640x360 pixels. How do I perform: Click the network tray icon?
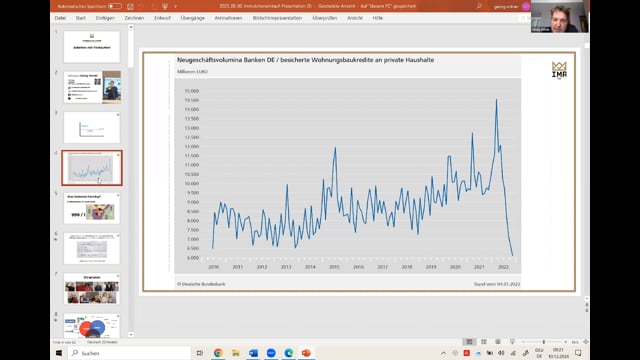(513, 353)
